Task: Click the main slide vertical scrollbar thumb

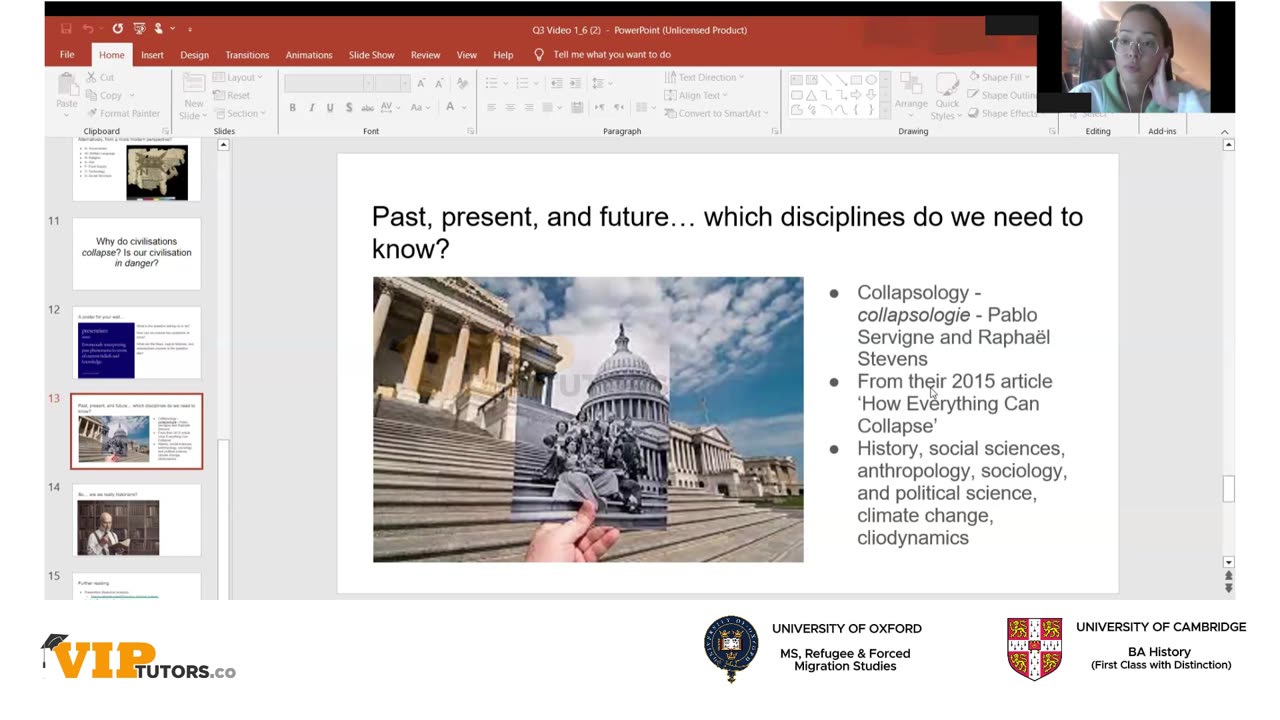Action: point(1228,488)
